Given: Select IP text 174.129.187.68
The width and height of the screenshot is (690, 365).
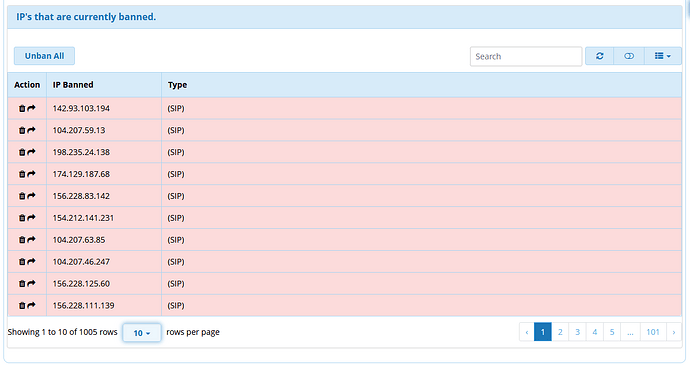Looking at the screenshot, I should 81,174.
